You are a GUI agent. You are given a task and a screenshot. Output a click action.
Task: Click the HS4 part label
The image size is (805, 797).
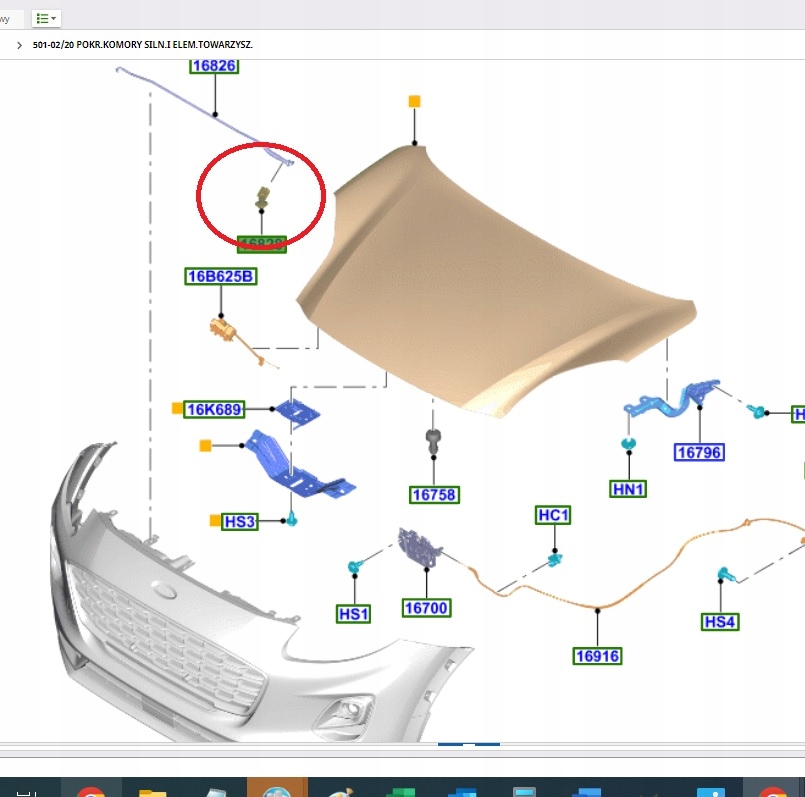tap(720, 622)
